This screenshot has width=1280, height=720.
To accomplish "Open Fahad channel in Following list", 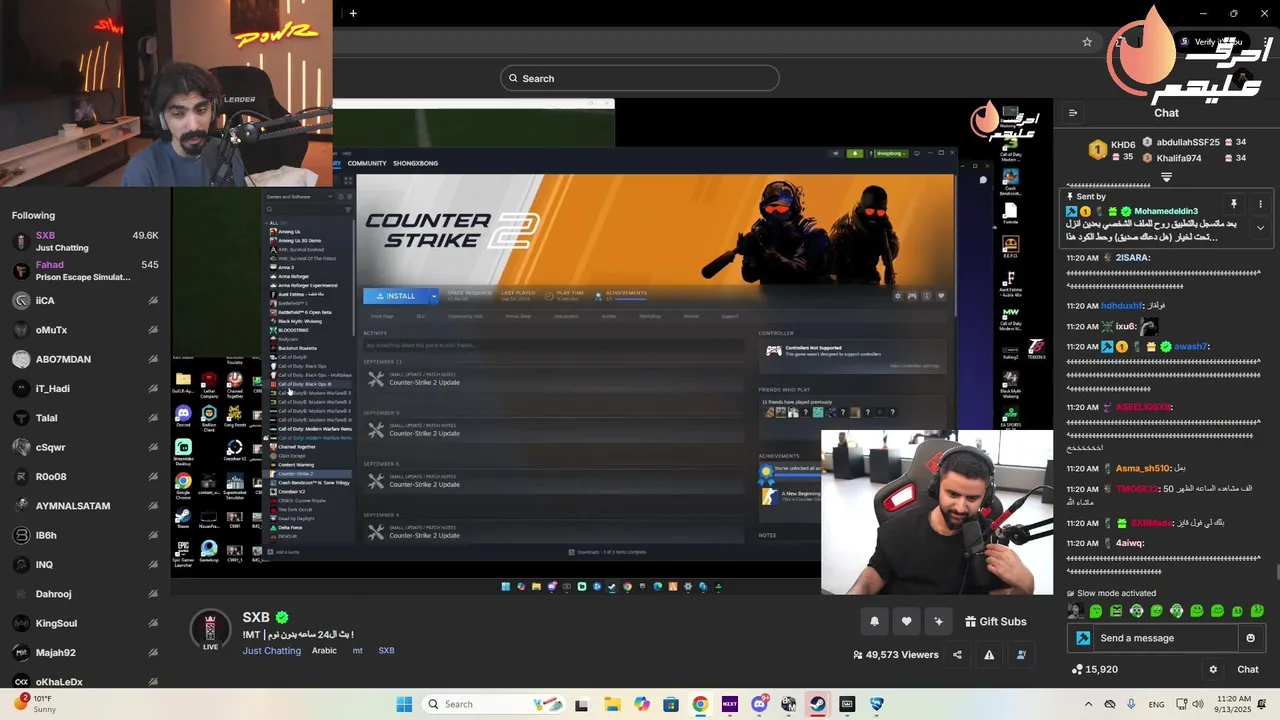I will coord(85,271).
